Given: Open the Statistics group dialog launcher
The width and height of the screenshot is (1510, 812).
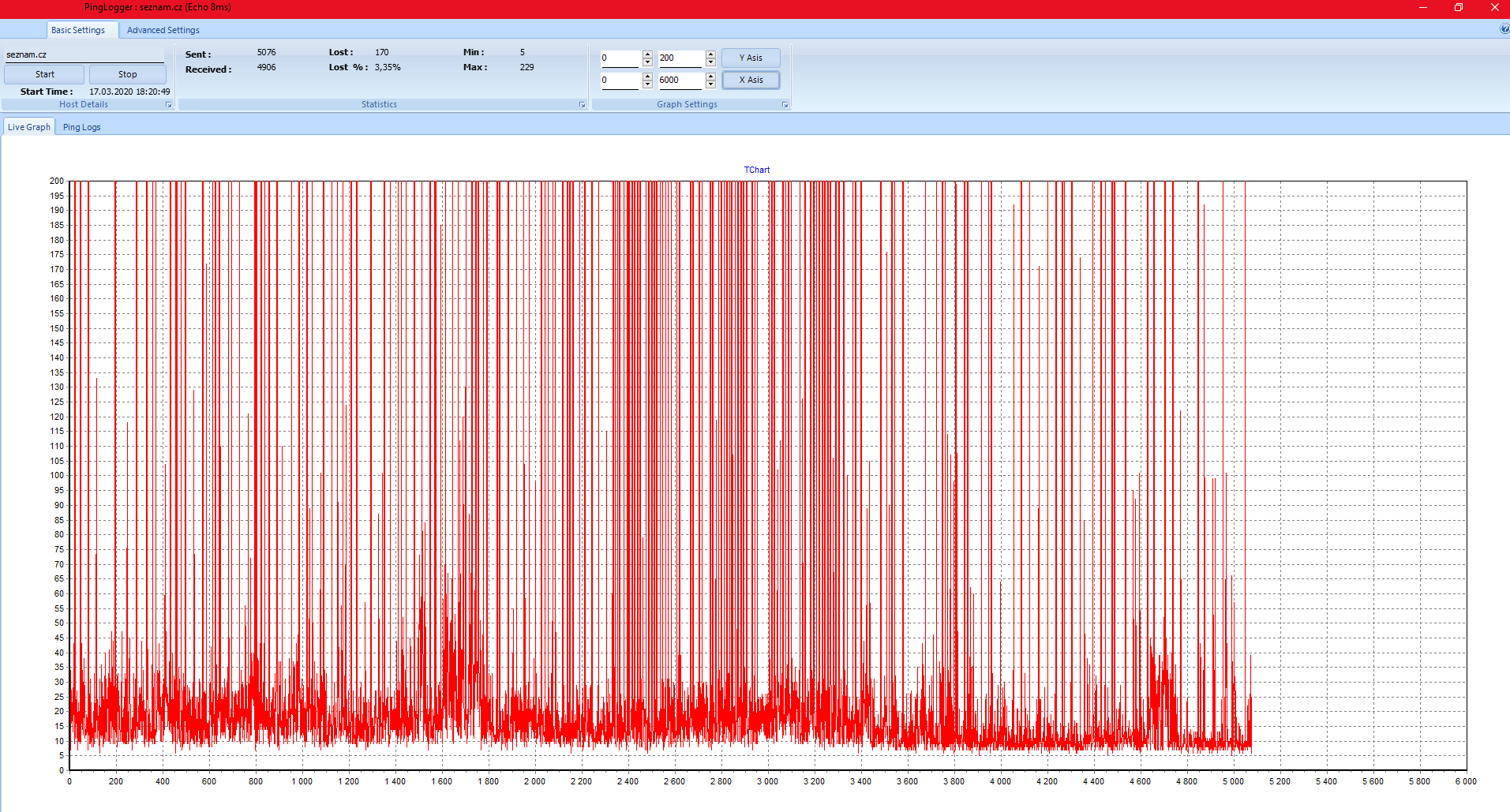Looking at the screenshot, I should (583, 105).
